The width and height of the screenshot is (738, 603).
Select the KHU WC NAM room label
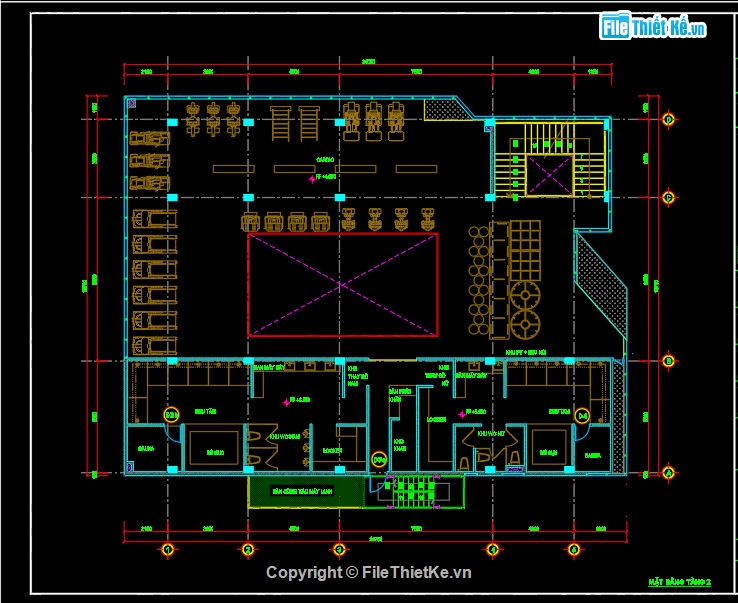pyautogui.click(x=284, y=437)
